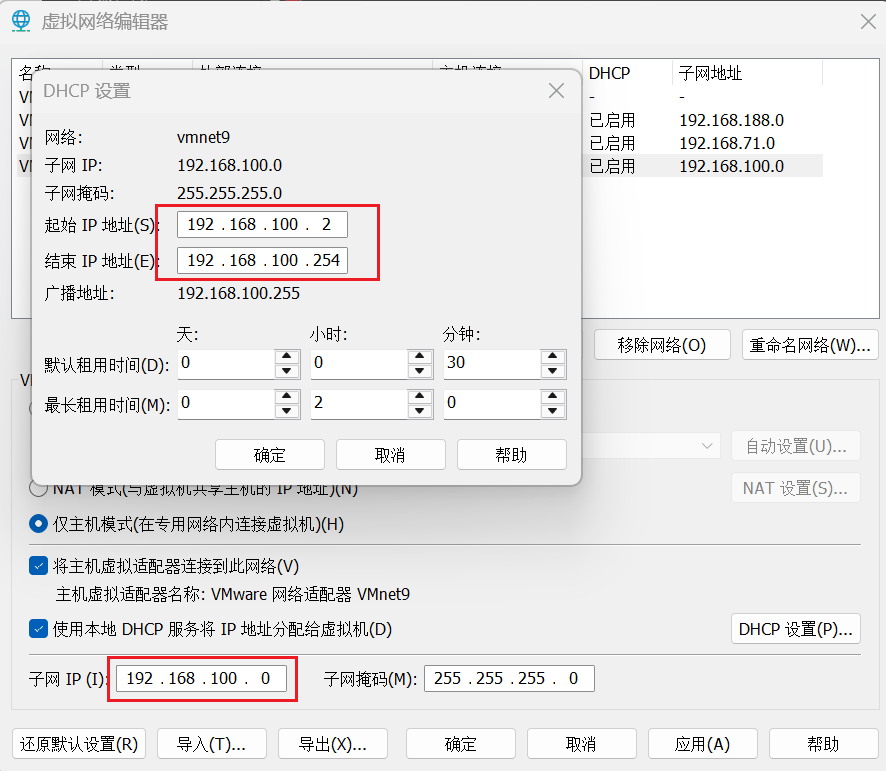Click 导出(X) button
The image size is (886, 771).
pos(333,744)
